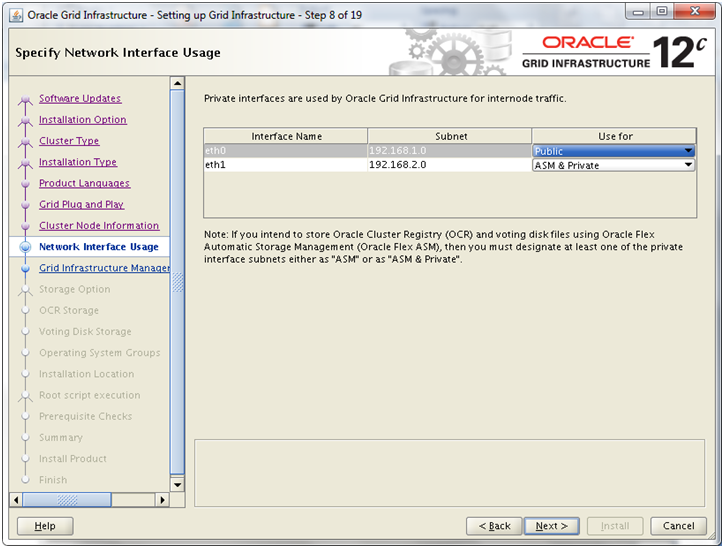Close the Oracle Grid Infrastructure window
The width and height of the screenshot is (724, 548).
coord(694,12)
